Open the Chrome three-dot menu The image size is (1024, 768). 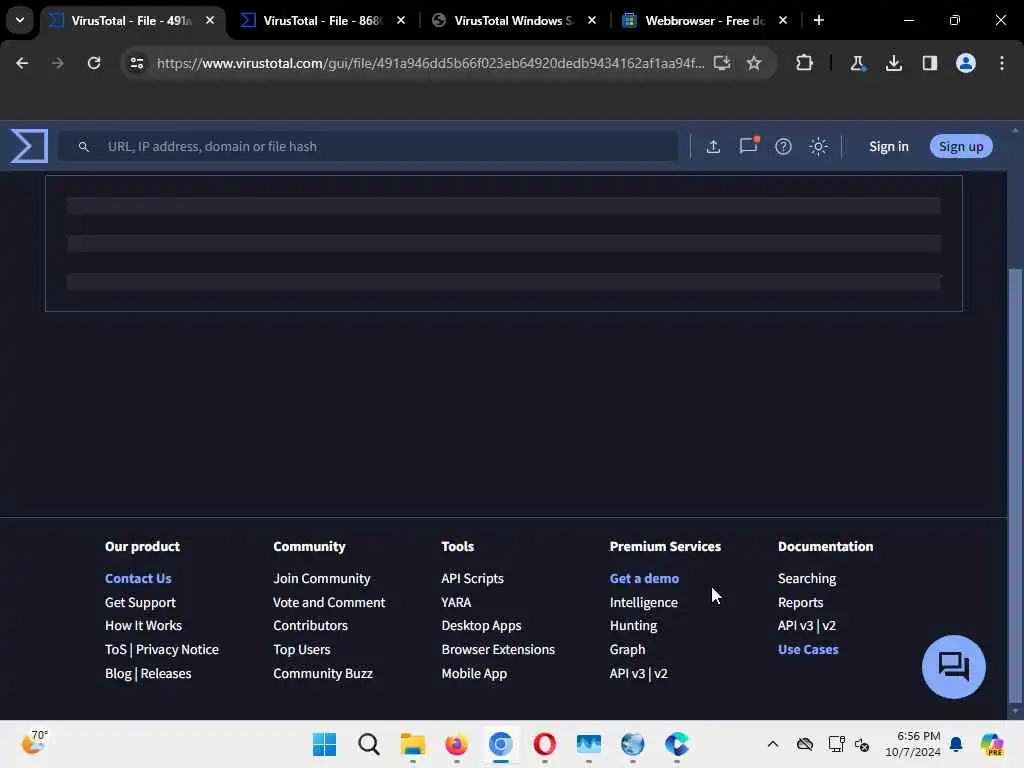pos(1002,63)
